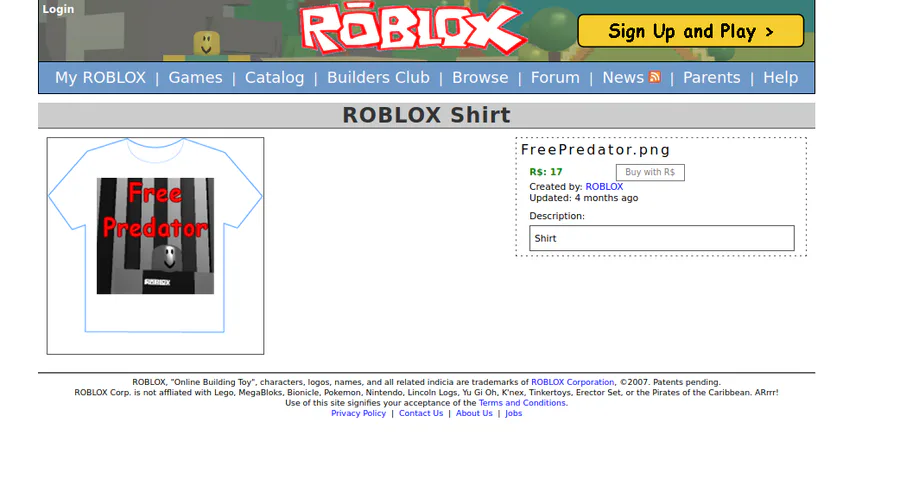Image resolution: width=900 pixels, height=479 pixels.
Task: Click the Login link
Action: tap(58, 9)
